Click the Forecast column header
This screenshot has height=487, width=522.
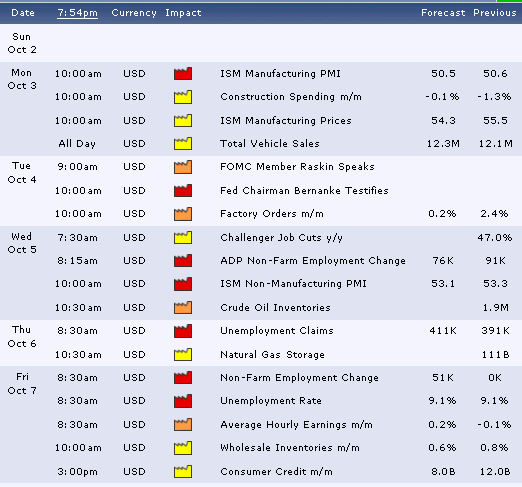443,13
